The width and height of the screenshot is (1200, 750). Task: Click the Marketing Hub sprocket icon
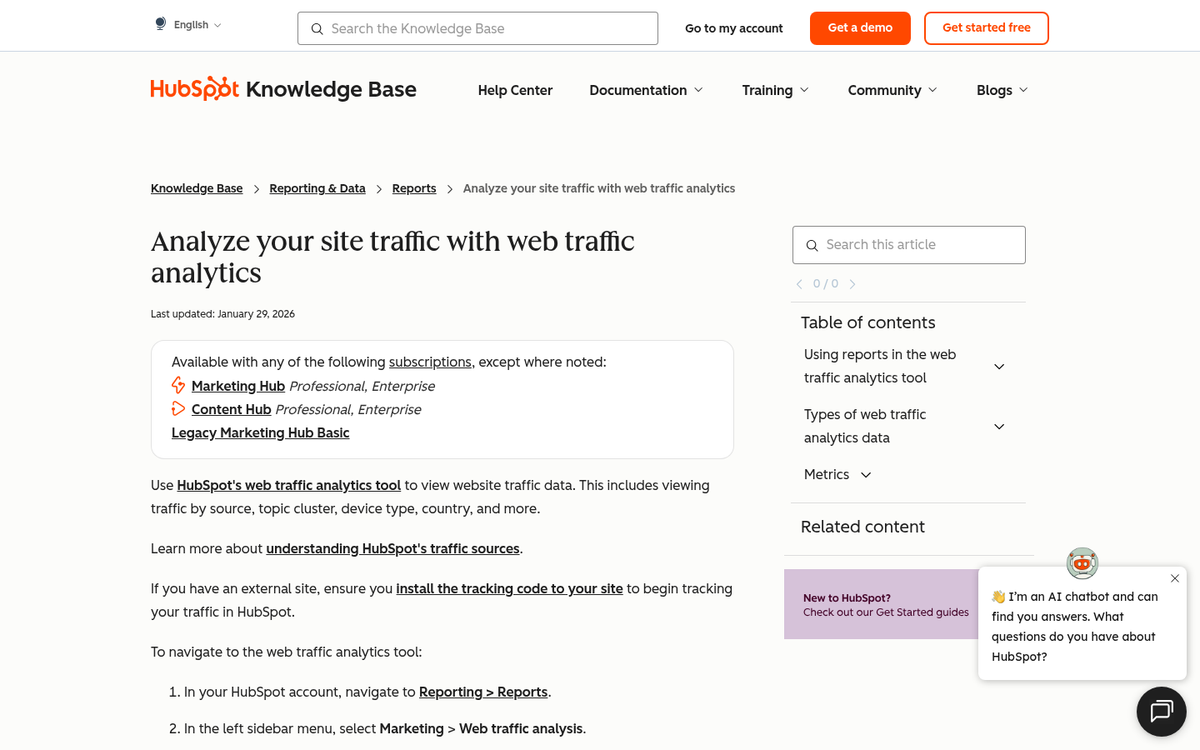178,386
